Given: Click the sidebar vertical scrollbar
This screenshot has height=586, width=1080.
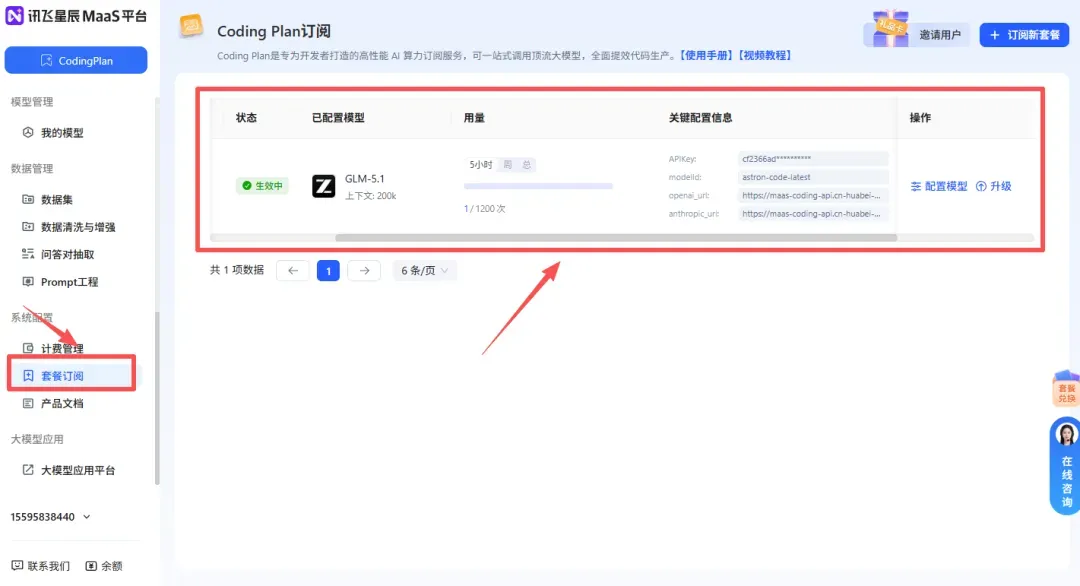Looking at the screenshot, I should (x=157, y=398).
